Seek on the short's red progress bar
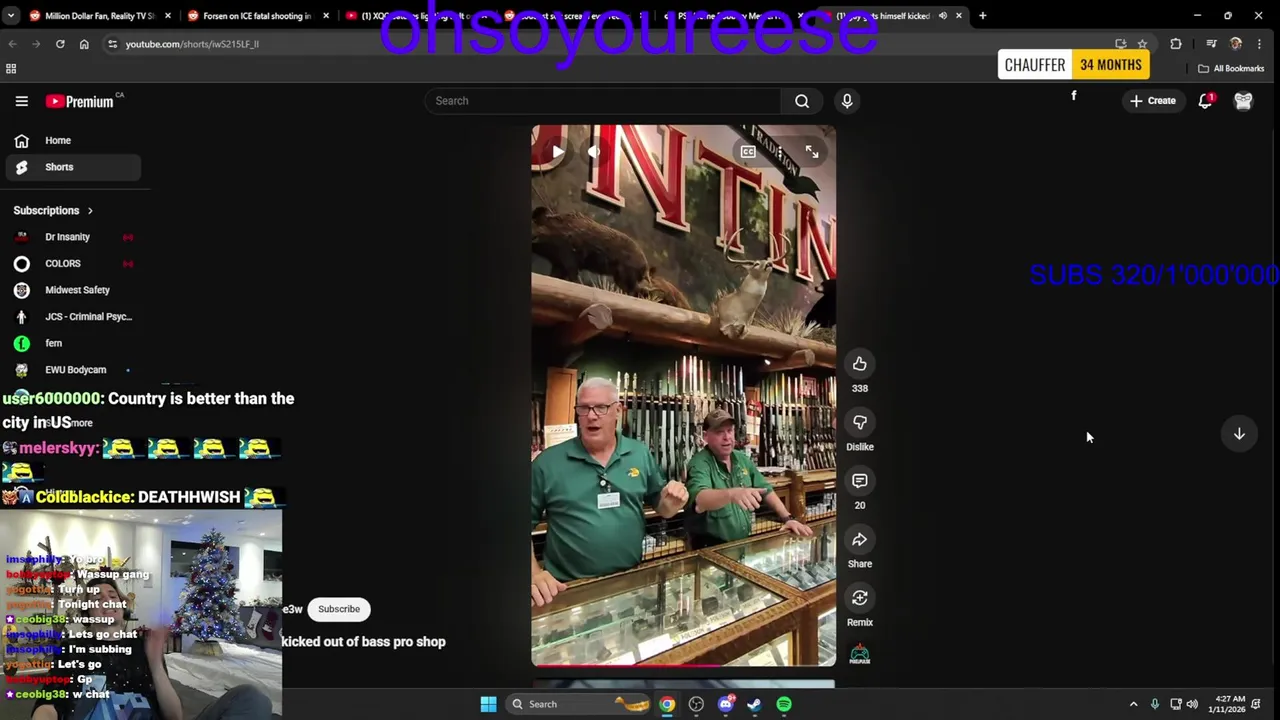 [683, 664]
